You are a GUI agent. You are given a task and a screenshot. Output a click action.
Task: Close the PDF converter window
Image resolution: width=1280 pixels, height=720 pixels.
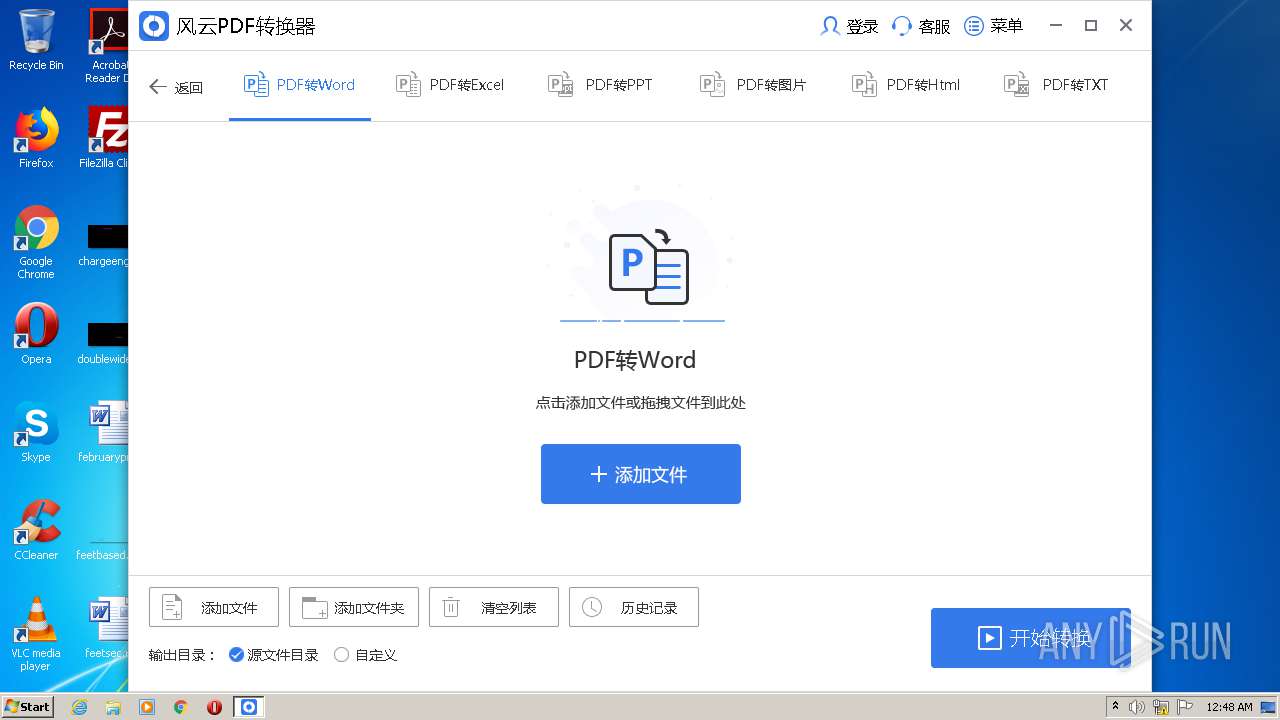(x=1126, y=26)
